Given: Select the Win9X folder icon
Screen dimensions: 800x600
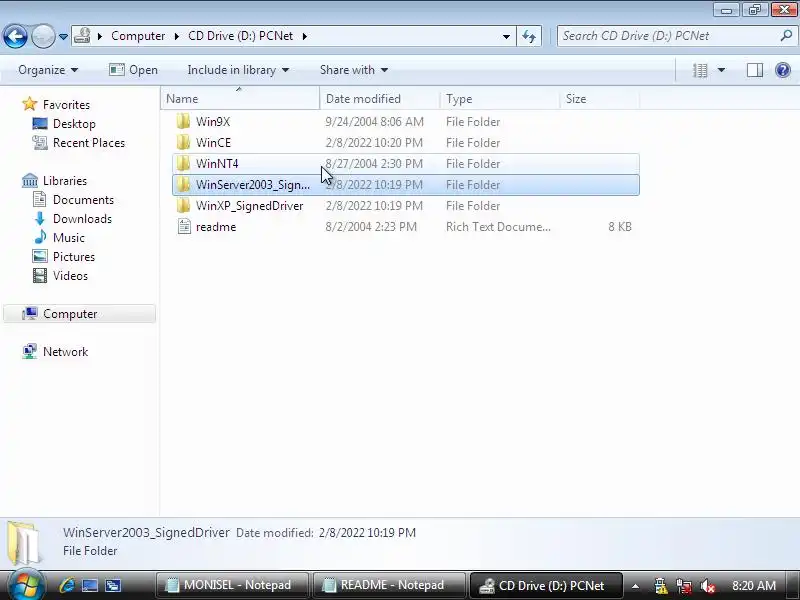Looking at the screenshot, I should click(x=183, y=121).
